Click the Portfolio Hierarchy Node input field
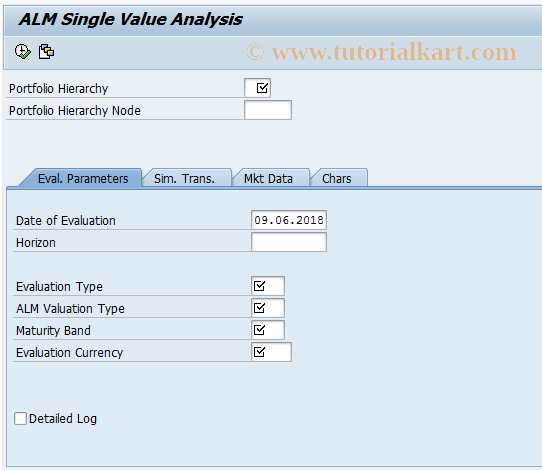The width and height of the screenshot is (542, 470). coord(268,110)
